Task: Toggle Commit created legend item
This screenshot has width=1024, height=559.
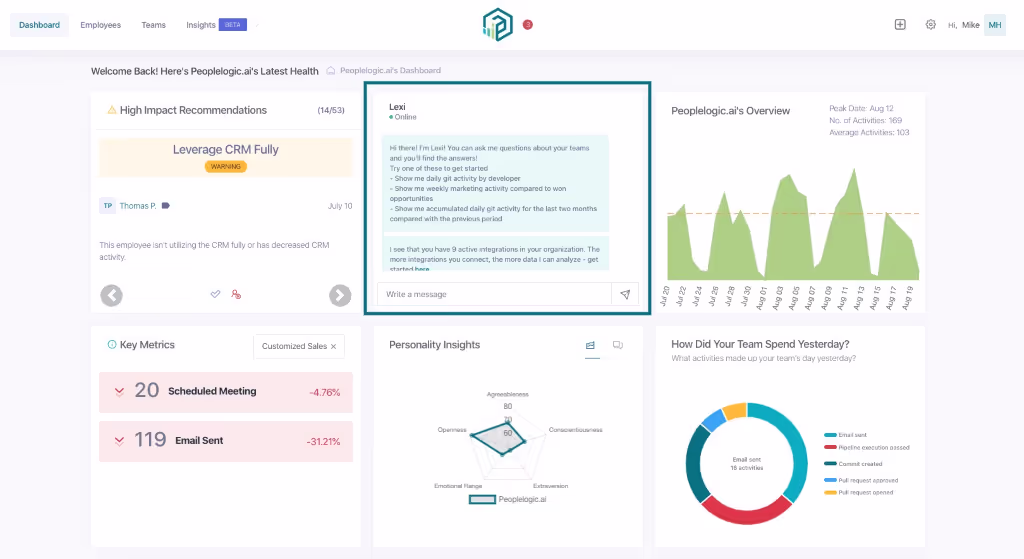Action: click(x=853, y=464)
